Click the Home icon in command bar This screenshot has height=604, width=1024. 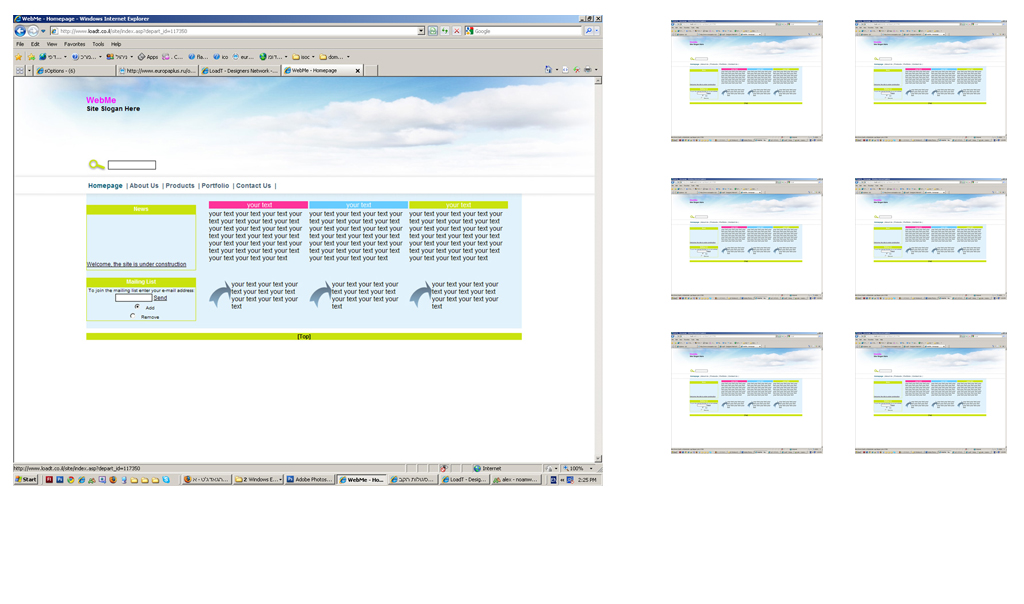[548, 69]
